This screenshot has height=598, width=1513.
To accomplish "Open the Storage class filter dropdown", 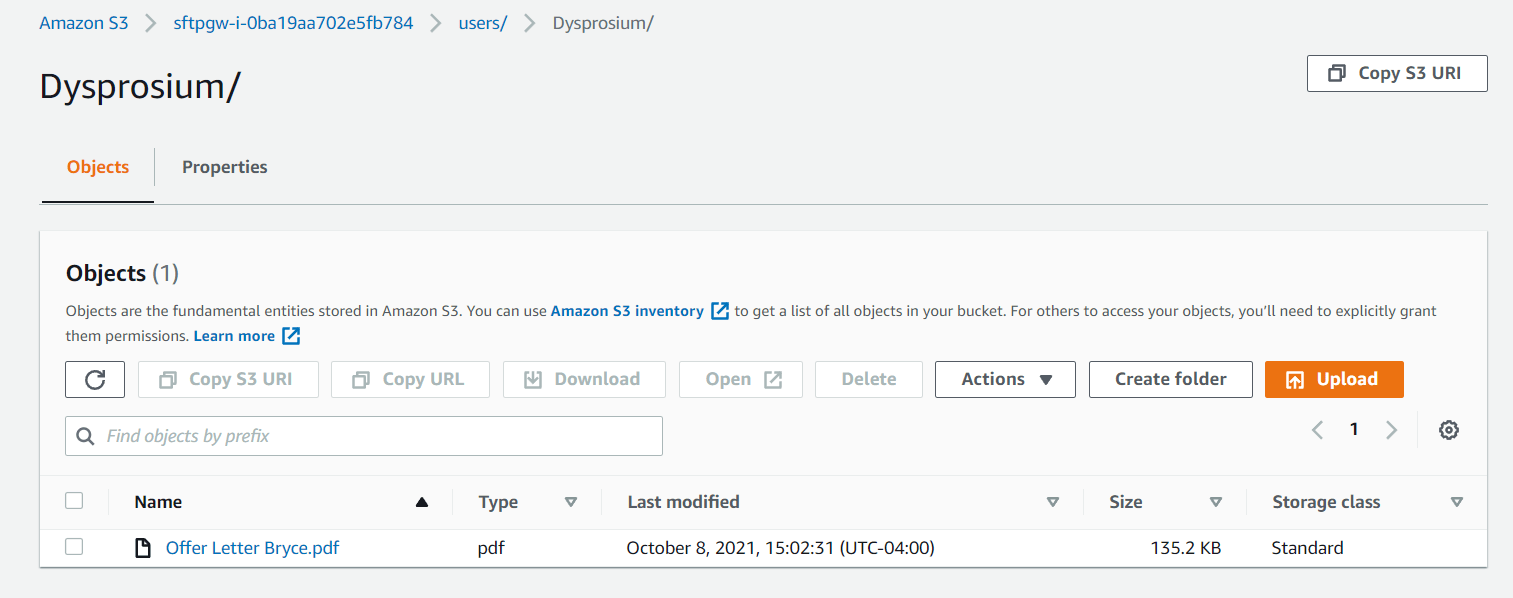I will pos(1458,501).
